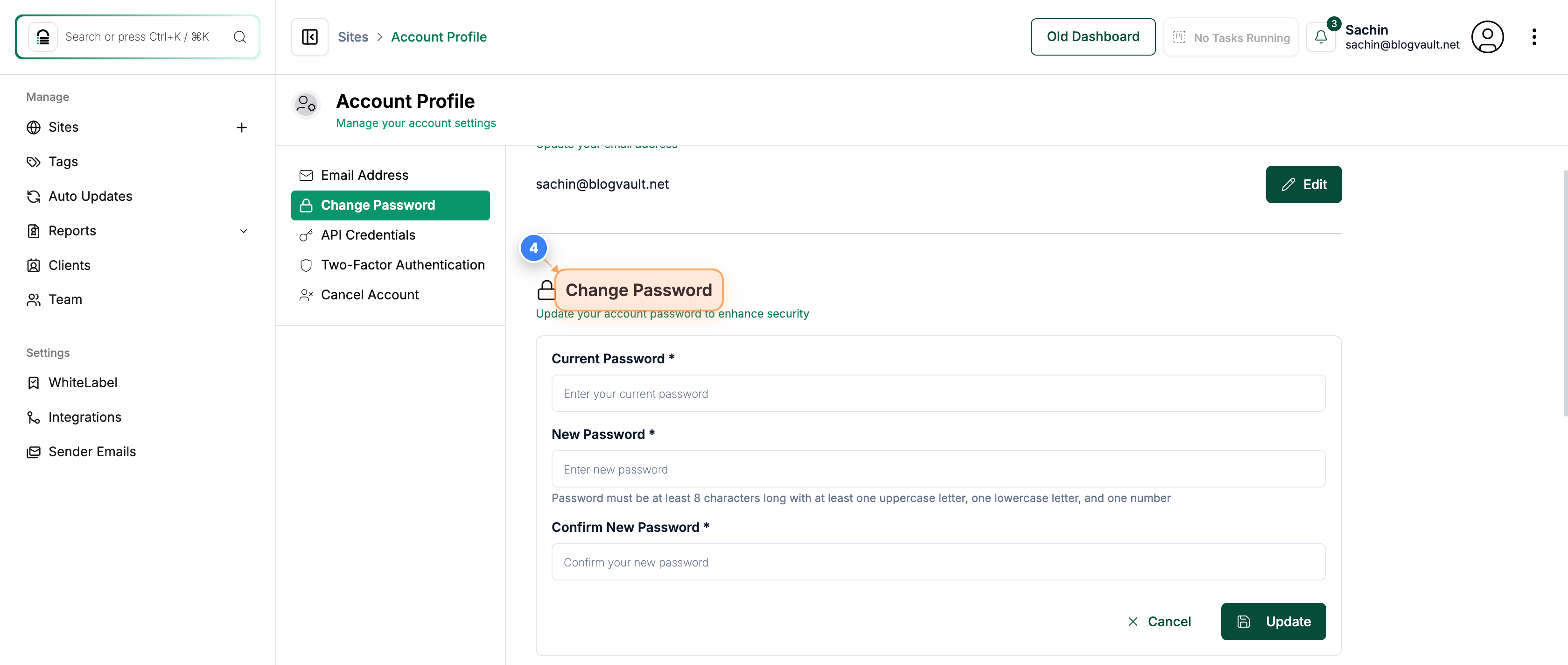Image resolution: width=1568 pixels, height=665 pixels.
Task: Click Edit next to the email address
Action: click(1303, 184)
